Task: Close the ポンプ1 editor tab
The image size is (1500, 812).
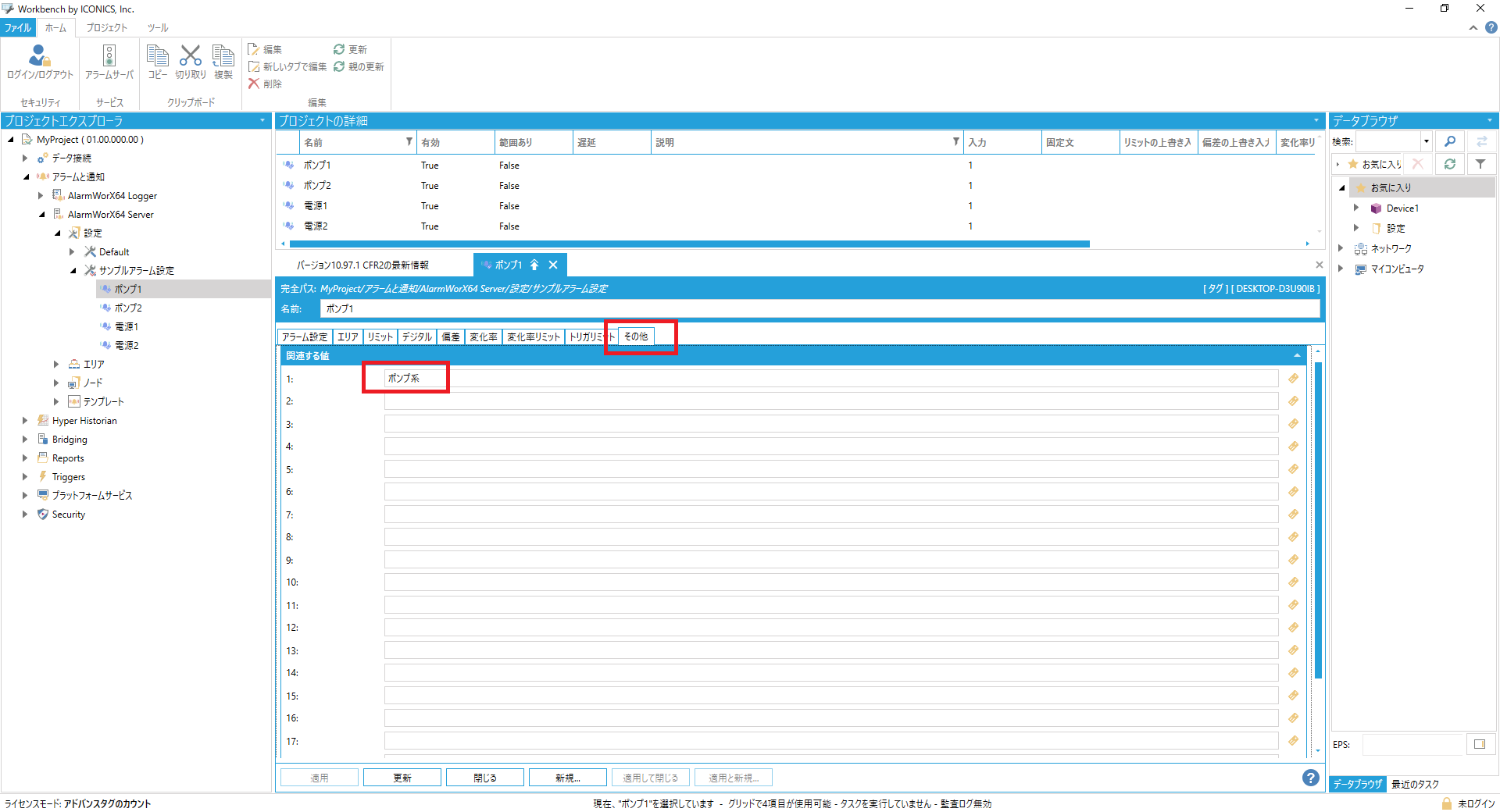Action: pyautogui.click(x=553, y=265)
